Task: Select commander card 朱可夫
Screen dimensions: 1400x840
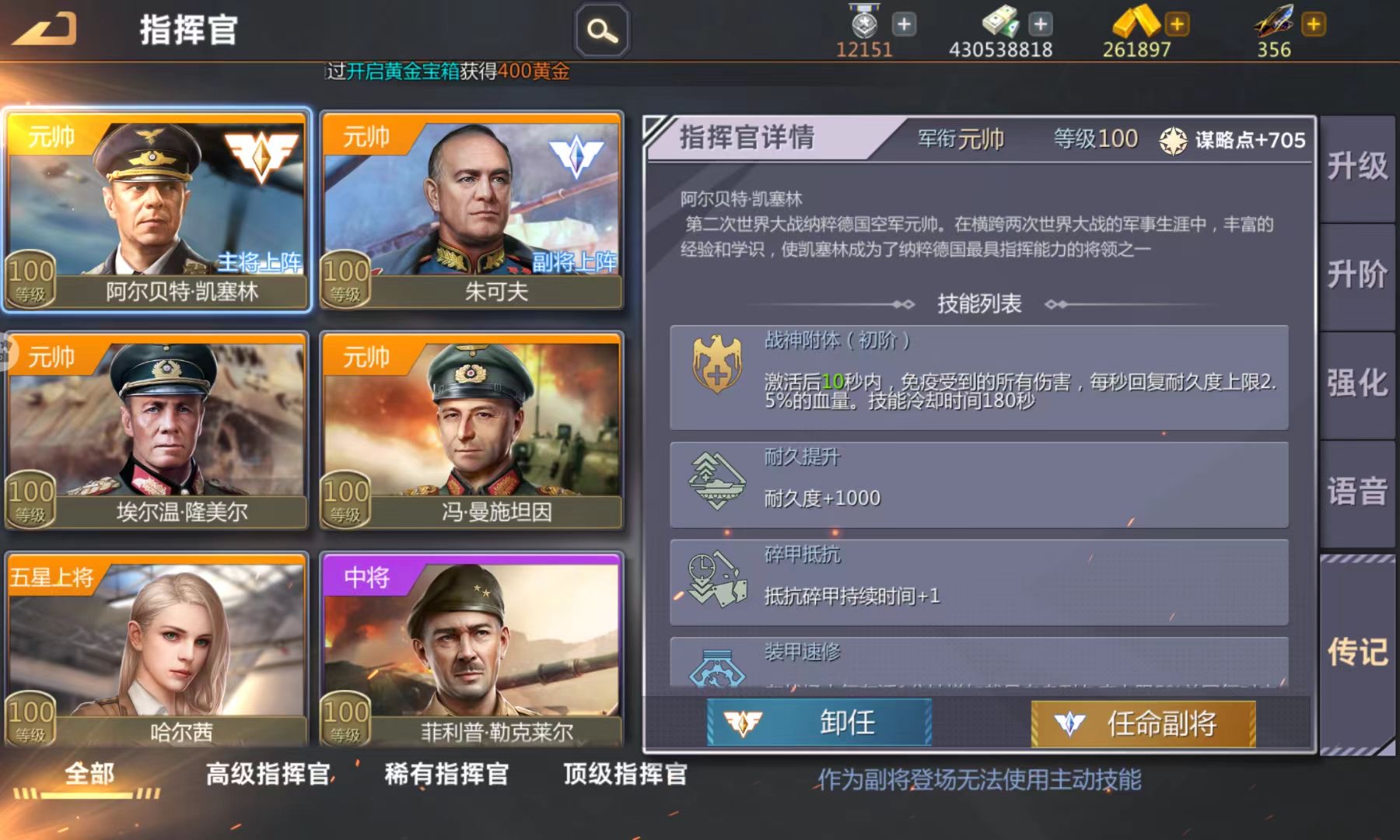Action: pos(471,211)
